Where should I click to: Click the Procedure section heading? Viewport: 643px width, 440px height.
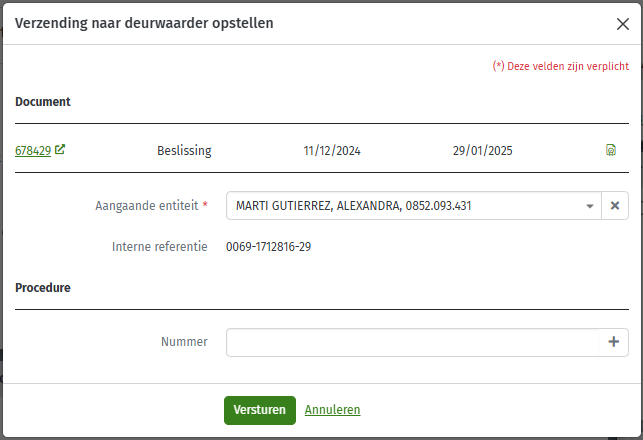[43, 288]
